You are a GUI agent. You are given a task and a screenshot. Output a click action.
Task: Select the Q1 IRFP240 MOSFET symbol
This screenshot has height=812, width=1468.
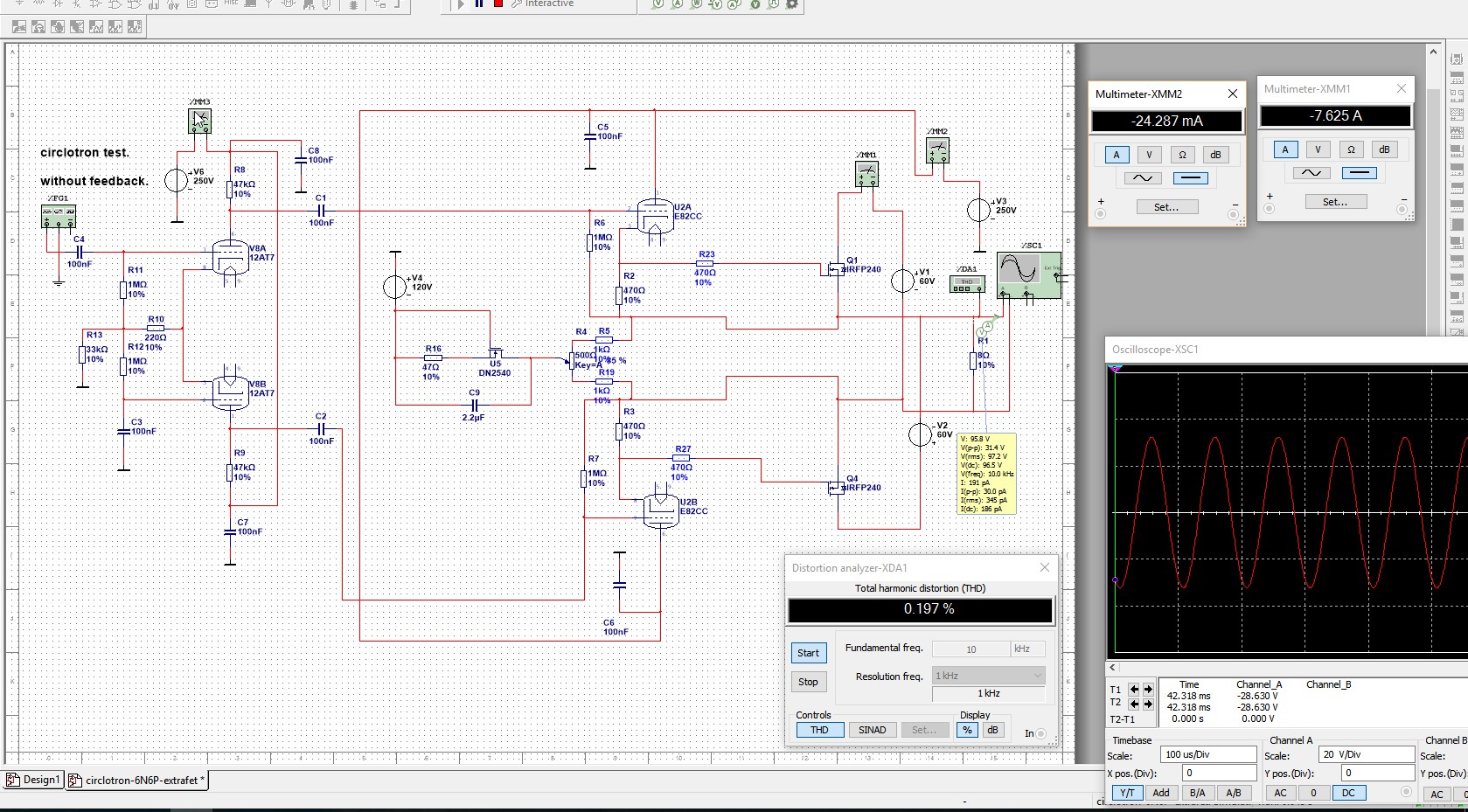pyautogui.click(x=838, y=268)
